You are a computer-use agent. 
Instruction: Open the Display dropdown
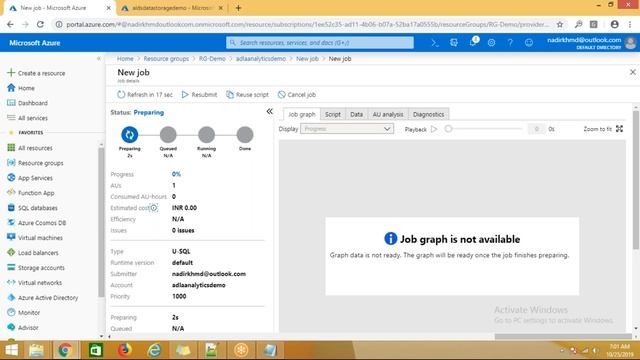347,129
